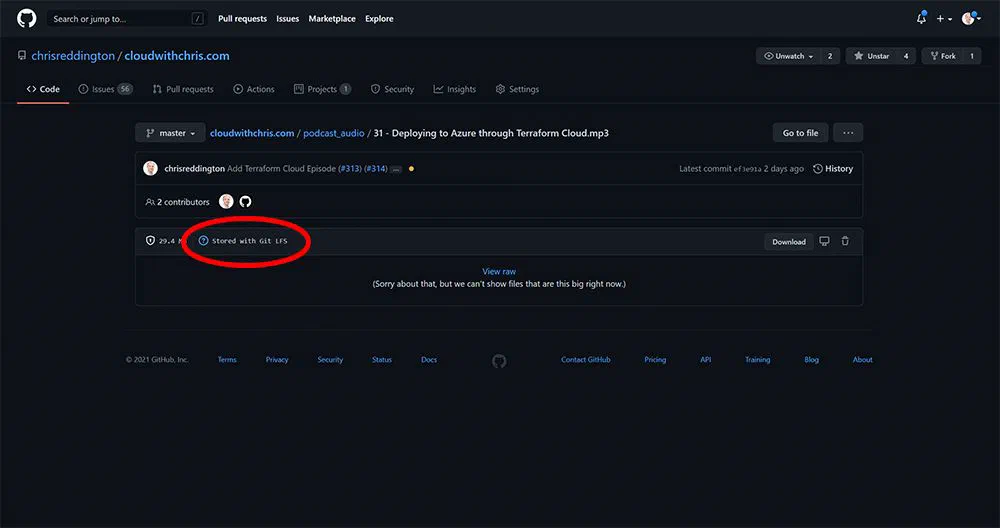1000x528 pixels.
Task: Open Issues in top navigation
Action: tap(288, 18)
